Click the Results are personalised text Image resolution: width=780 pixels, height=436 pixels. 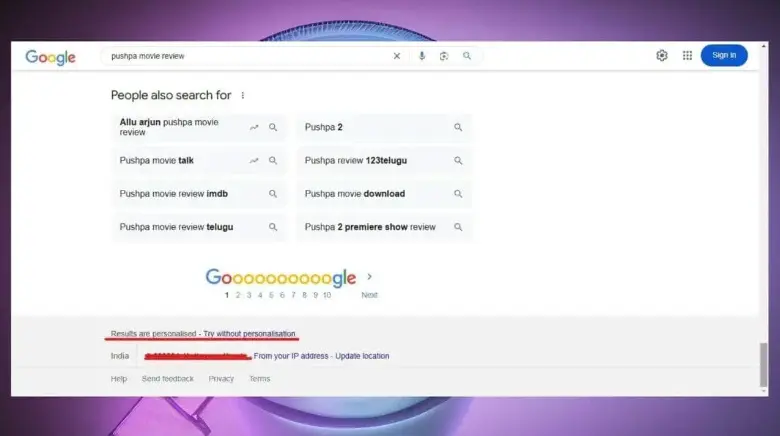click(x=153, y=333)
